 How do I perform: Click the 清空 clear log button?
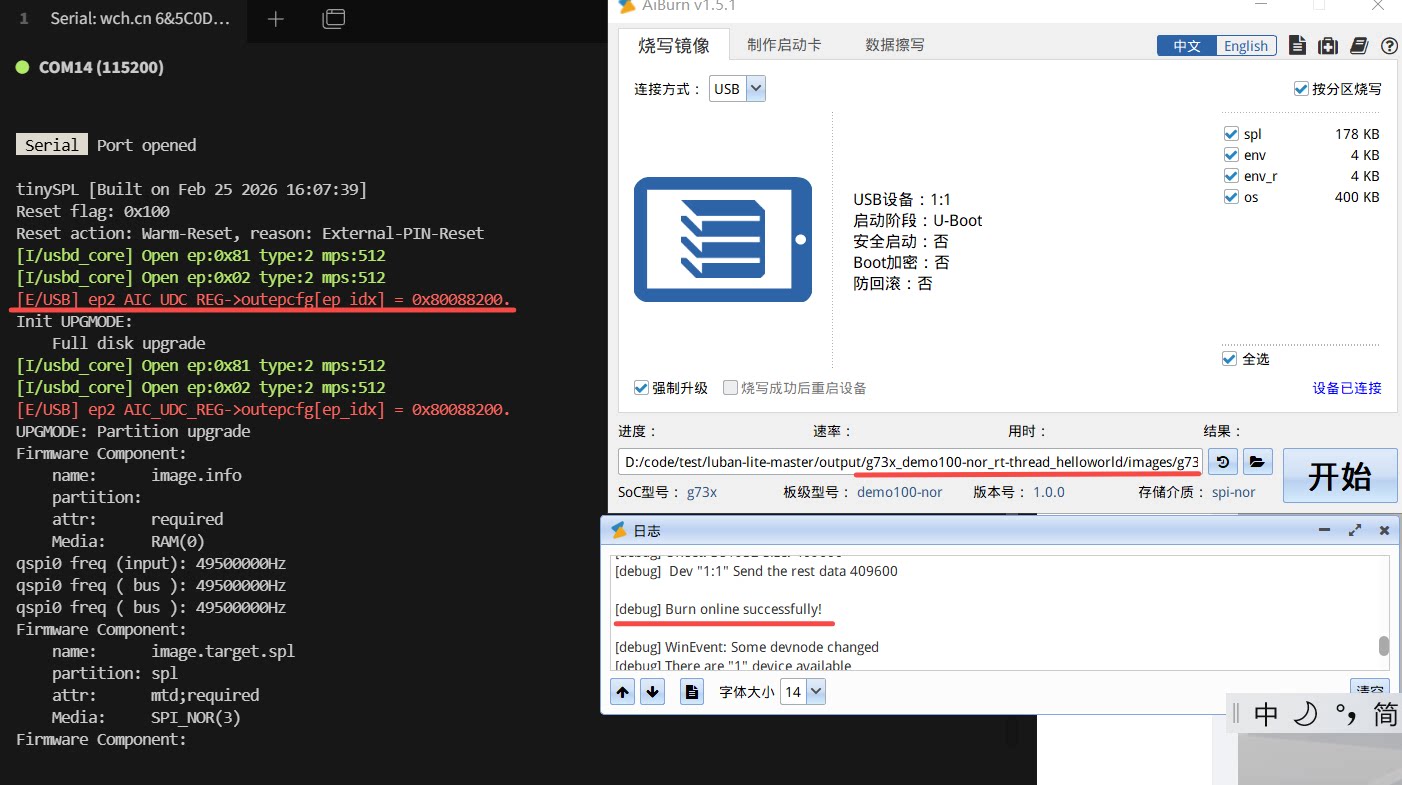pyautogui.click(x=1369, y=690)
